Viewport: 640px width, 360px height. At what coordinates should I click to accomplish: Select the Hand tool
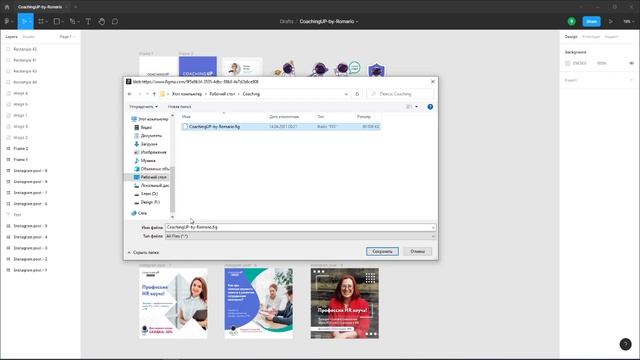(102, 21)
